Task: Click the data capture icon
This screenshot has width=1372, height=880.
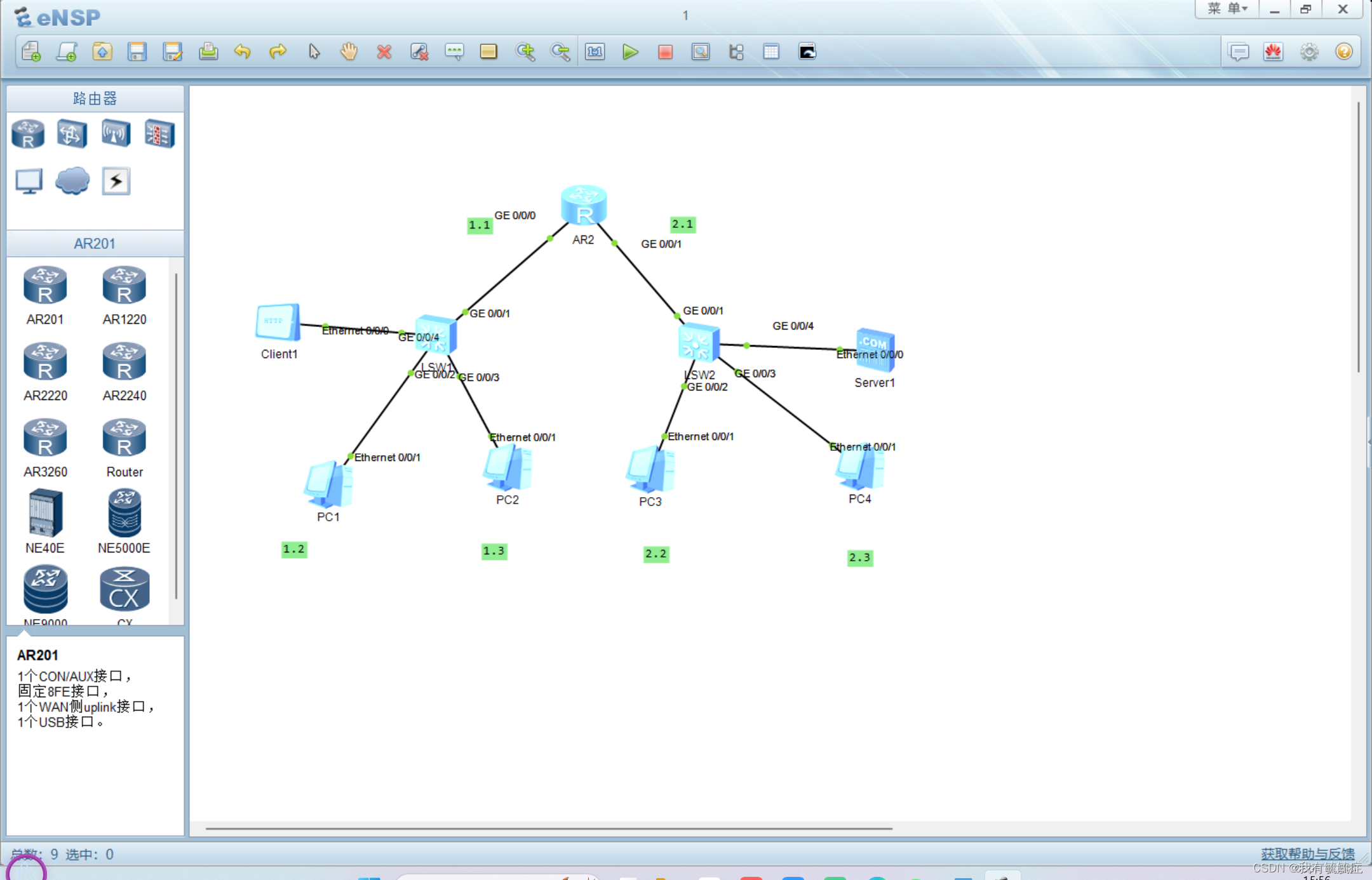Action: (x=701, y=51)
